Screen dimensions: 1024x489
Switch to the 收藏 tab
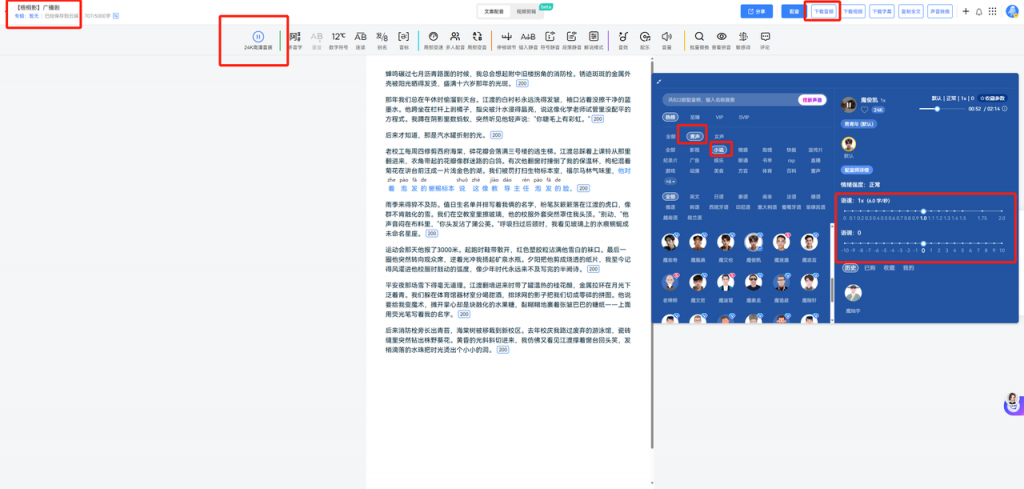pos(888,268)
